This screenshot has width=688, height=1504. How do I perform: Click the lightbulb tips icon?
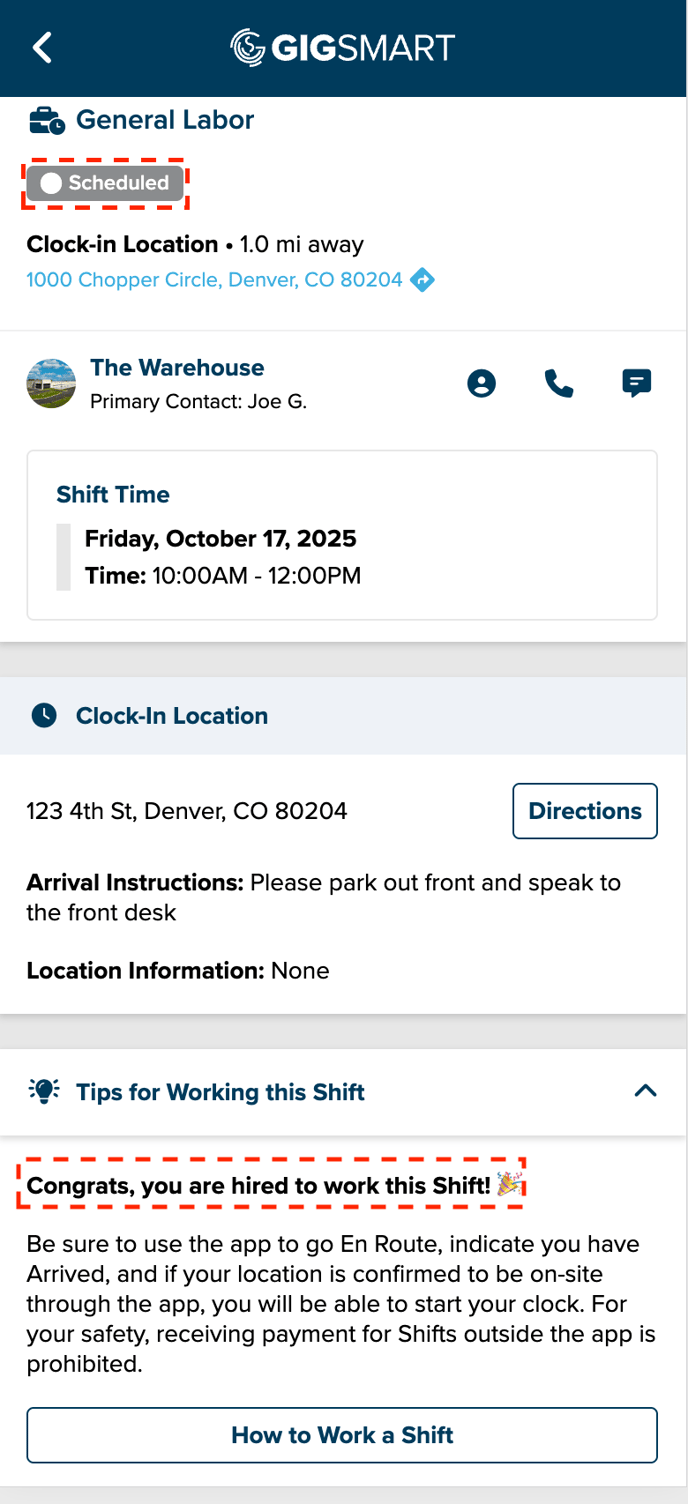tap(45, 1092)
